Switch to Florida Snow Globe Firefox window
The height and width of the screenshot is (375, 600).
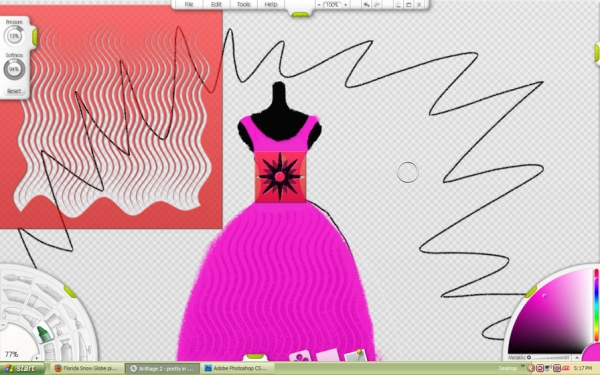click(86, 368)
